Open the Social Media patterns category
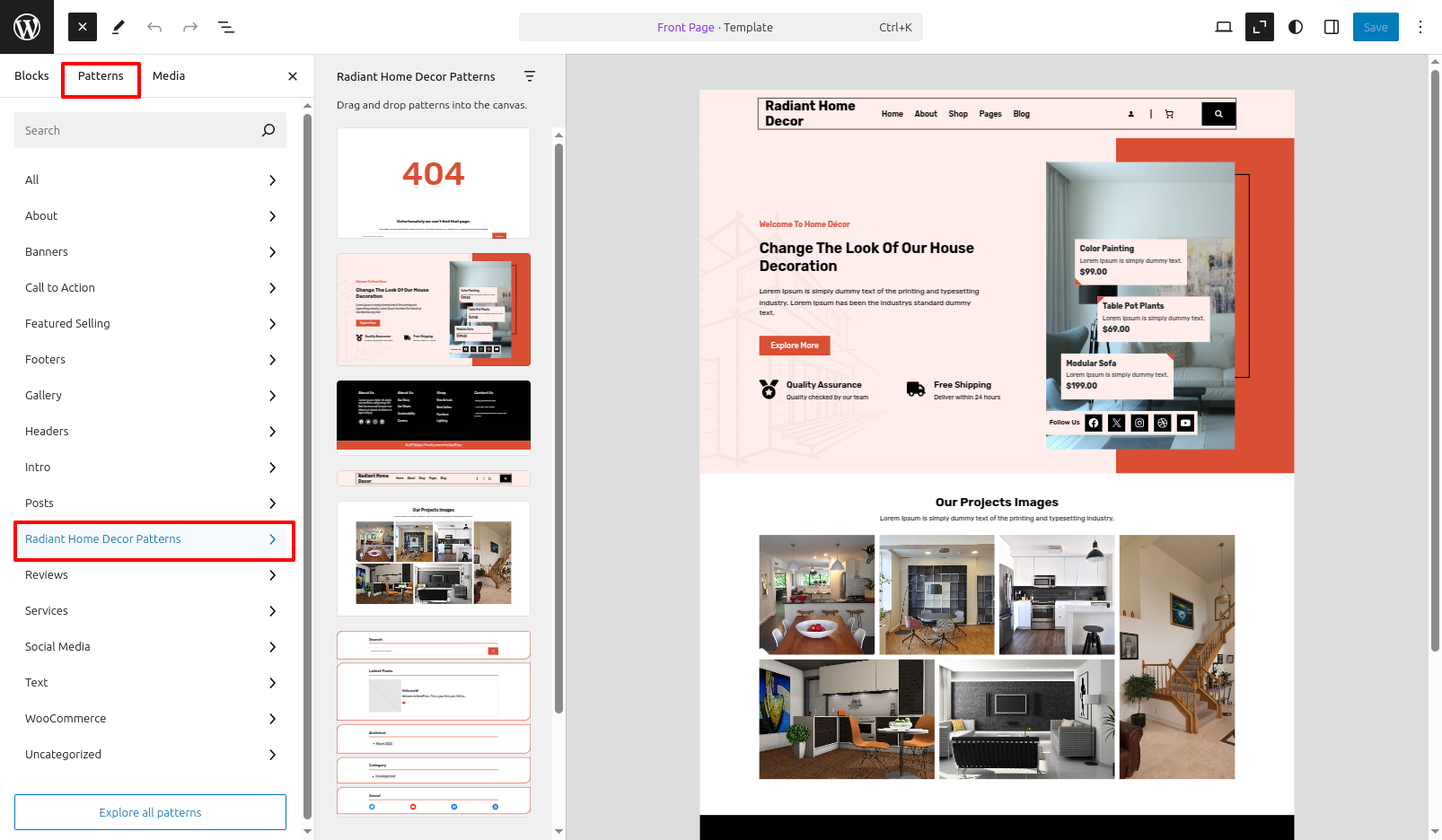Viewport: 1442px width, 840px height. point(150,647)
